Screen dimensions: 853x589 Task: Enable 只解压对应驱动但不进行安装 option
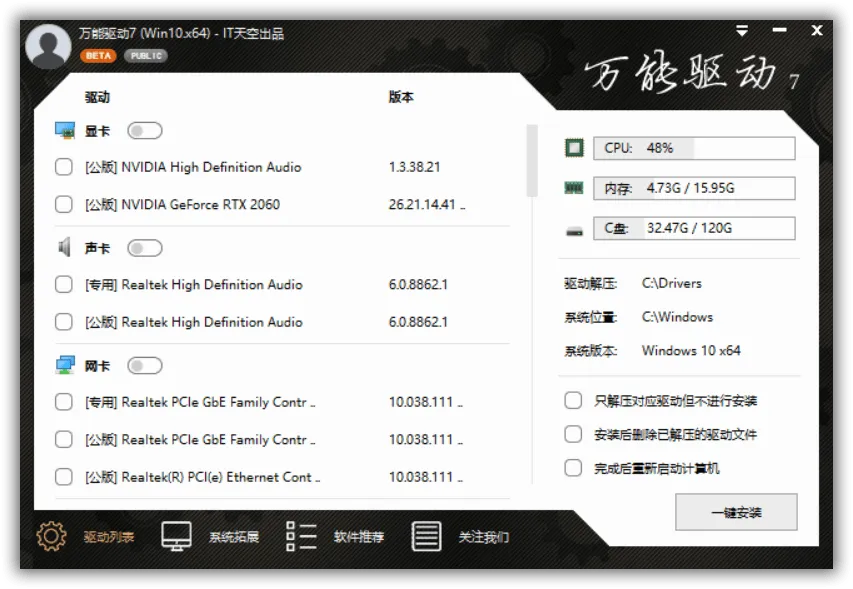pyautogui.click(x=573, y=401)
